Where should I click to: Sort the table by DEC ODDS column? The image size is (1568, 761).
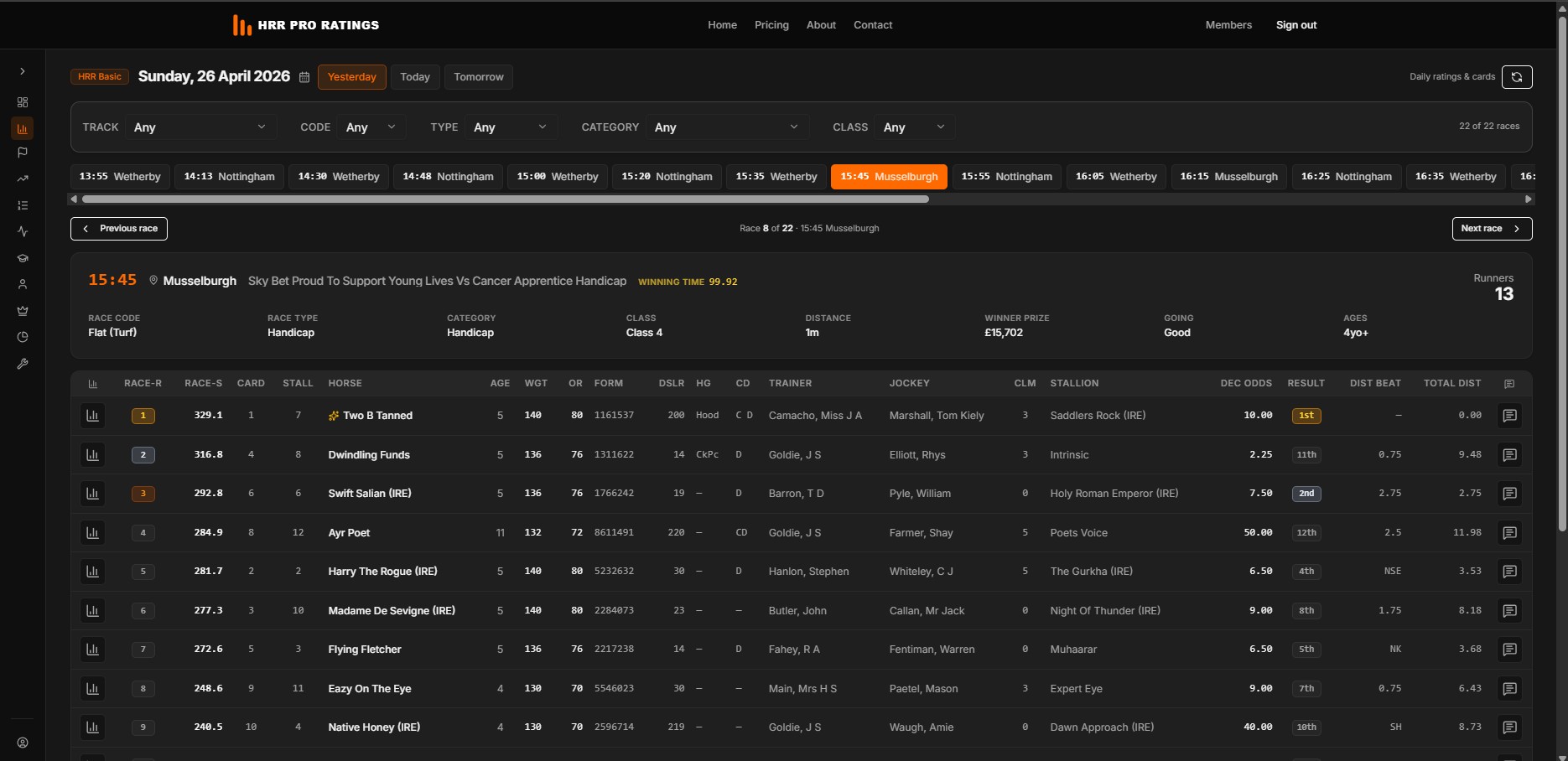point(1246,383)
